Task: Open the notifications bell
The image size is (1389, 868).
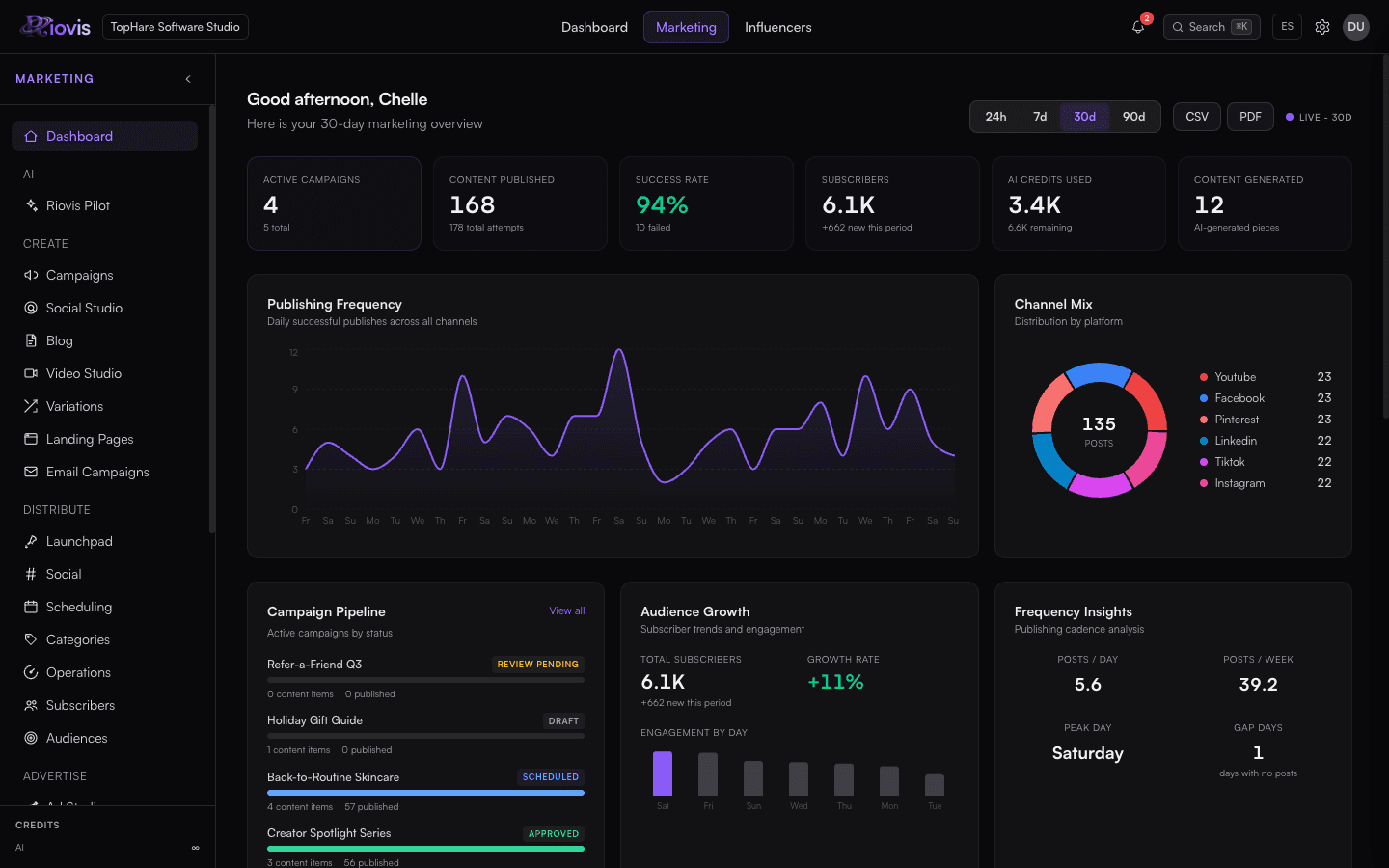Action: [1138, 27]
